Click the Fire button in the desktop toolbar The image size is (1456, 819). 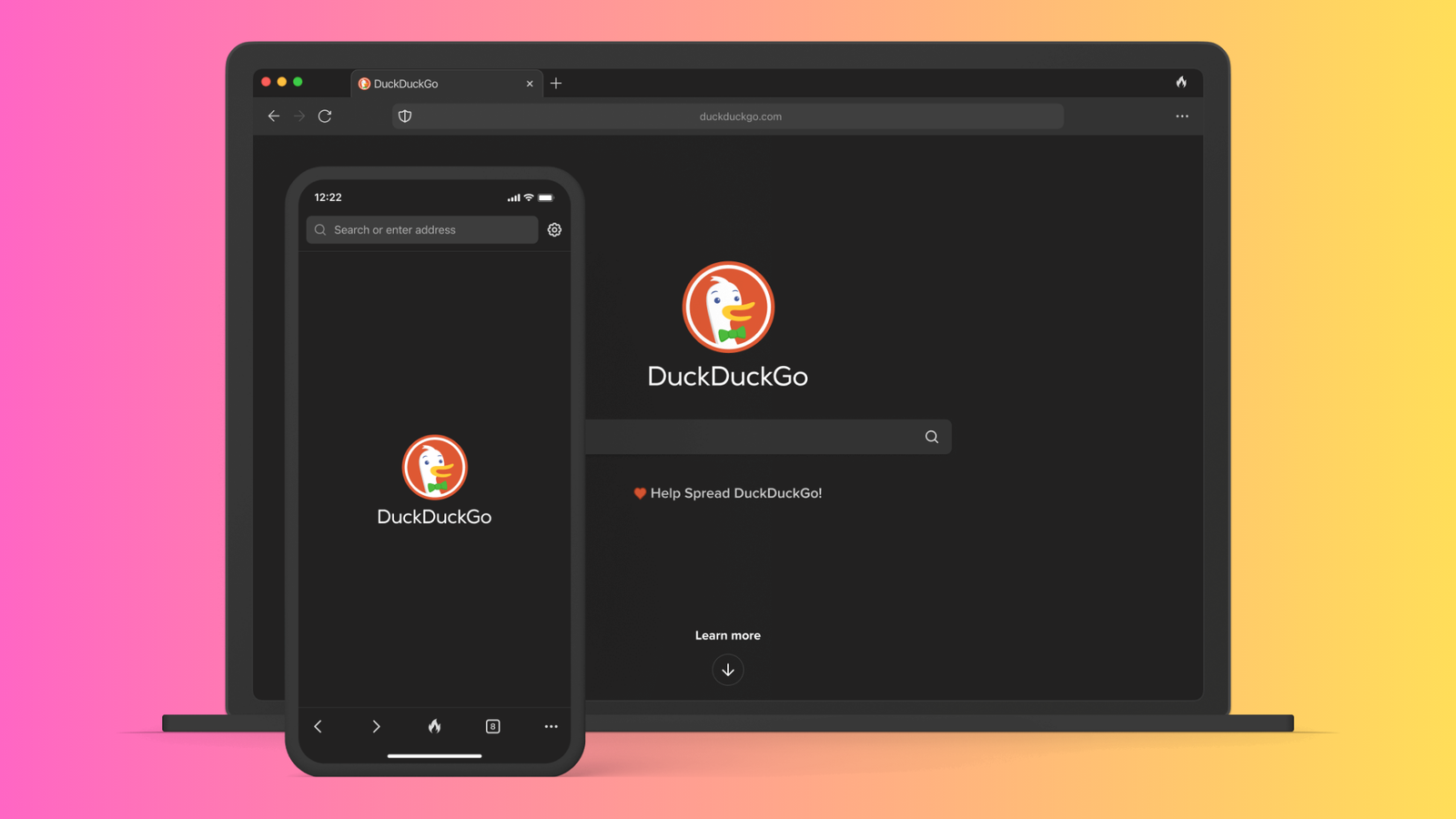[x=1181, y=83]
